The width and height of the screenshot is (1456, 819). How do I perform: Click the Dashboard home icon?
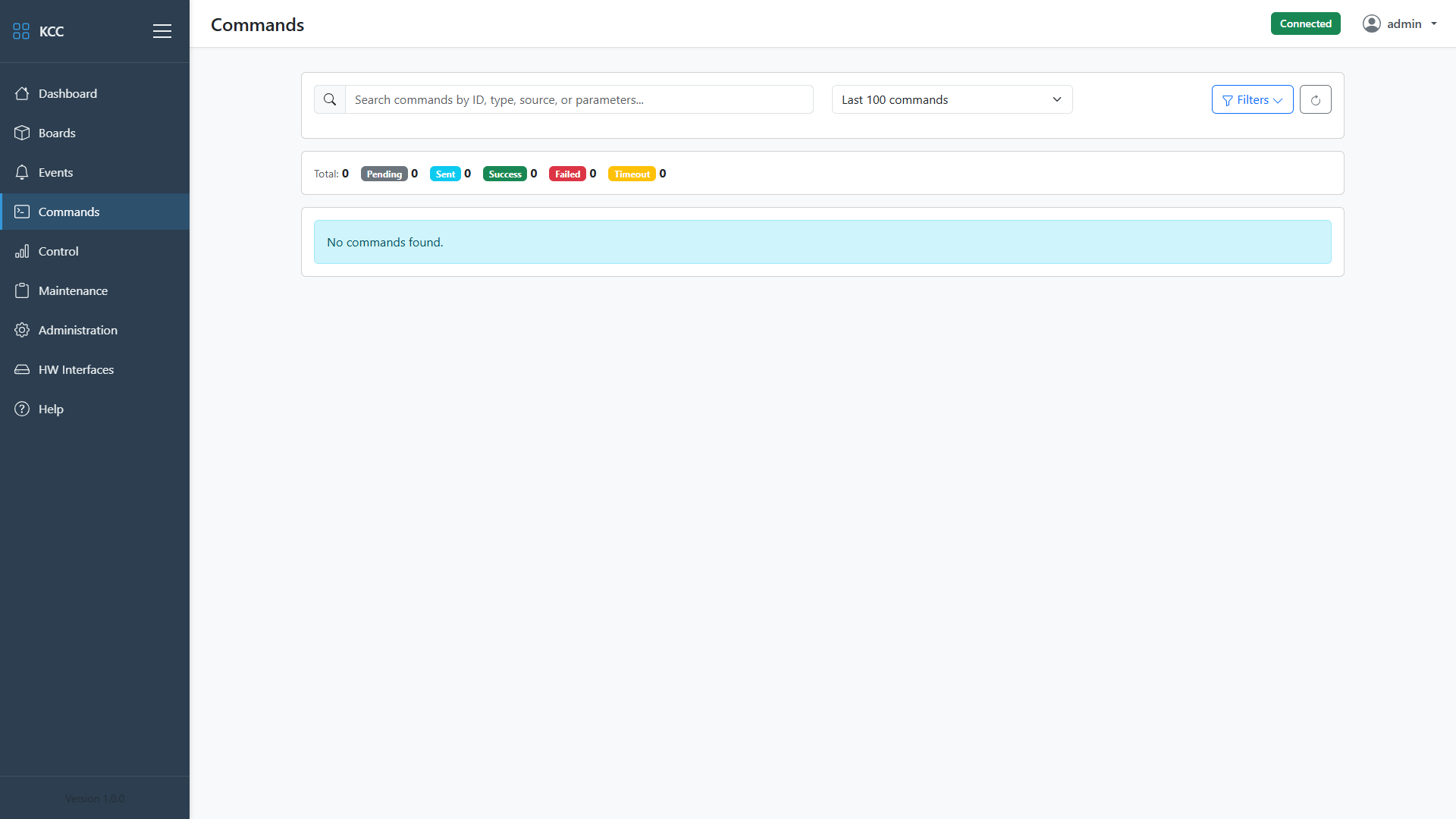pos(22,93)
